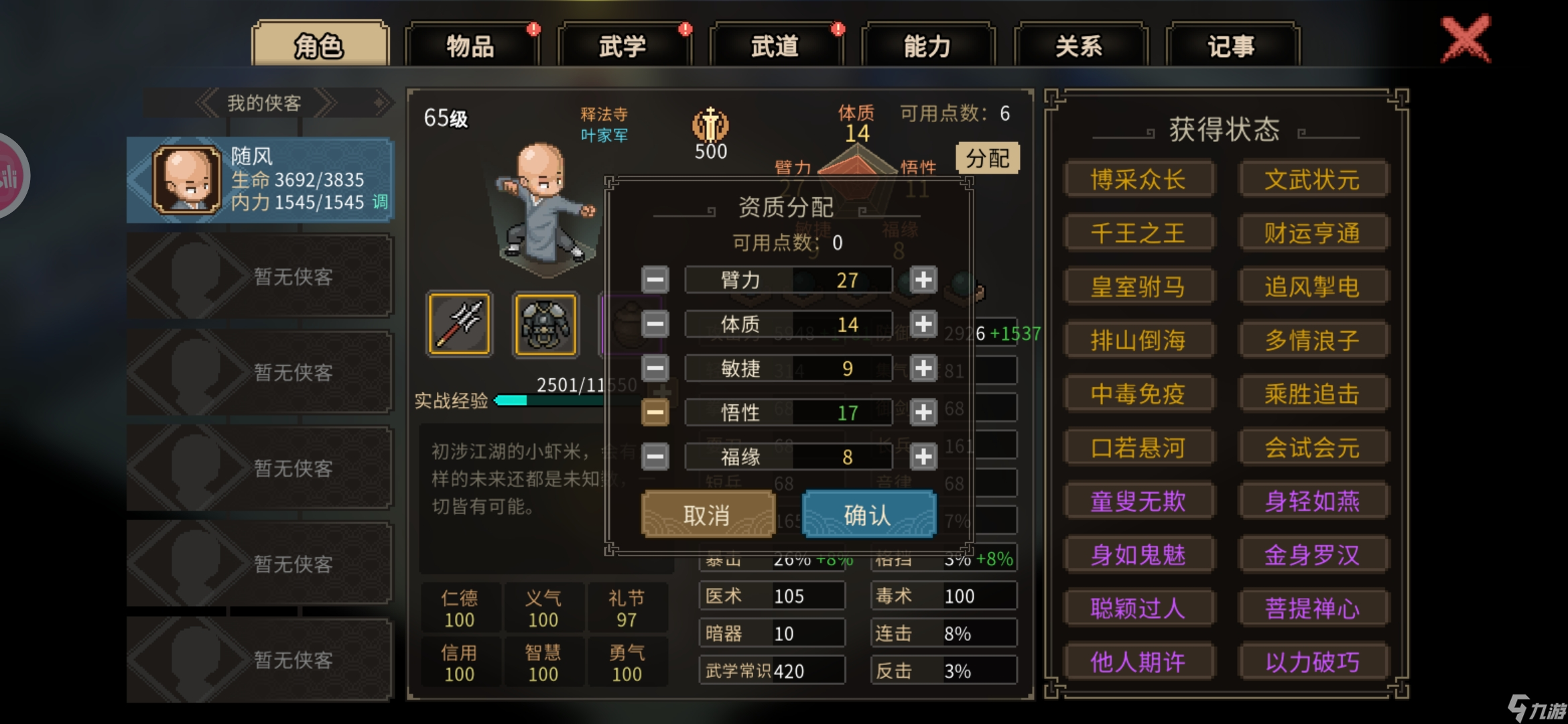Click the left arrow beside 我的侠客
The width and height of the screenshot is (1568, 724).
[x=206, y=103]
